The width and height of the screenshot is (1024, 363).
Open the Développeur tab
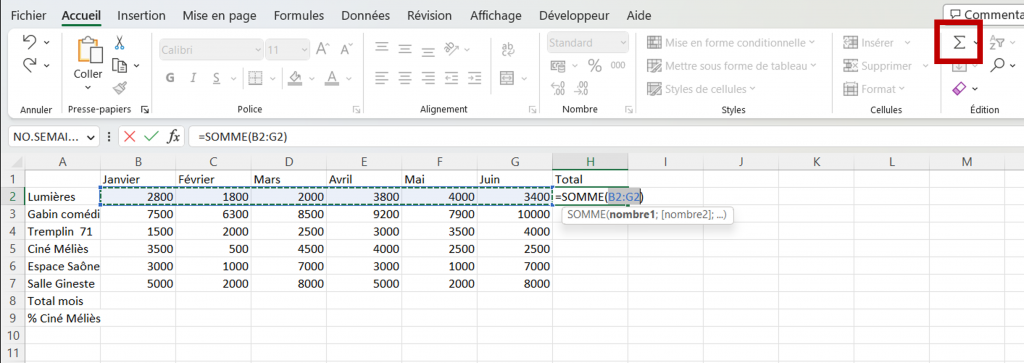click(x=574, y=15)
